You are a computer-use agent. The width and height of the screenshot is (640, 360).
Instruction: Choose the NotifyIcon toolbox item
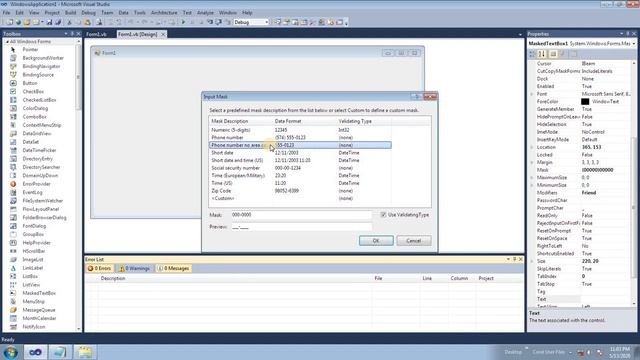pyautogui.click(x=34, y=327)
